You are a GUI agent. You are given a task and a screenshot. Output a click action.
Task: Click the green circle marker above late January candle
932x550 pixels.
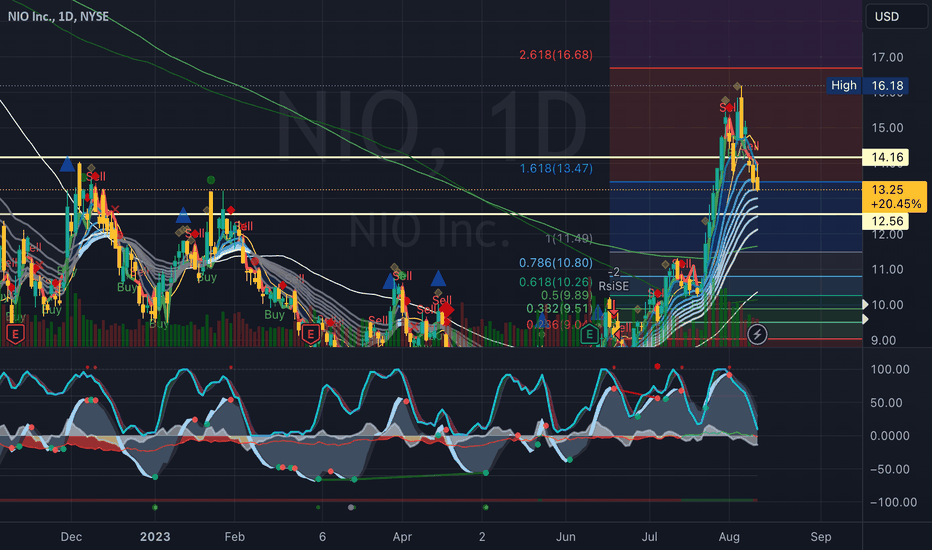point(211,180)
